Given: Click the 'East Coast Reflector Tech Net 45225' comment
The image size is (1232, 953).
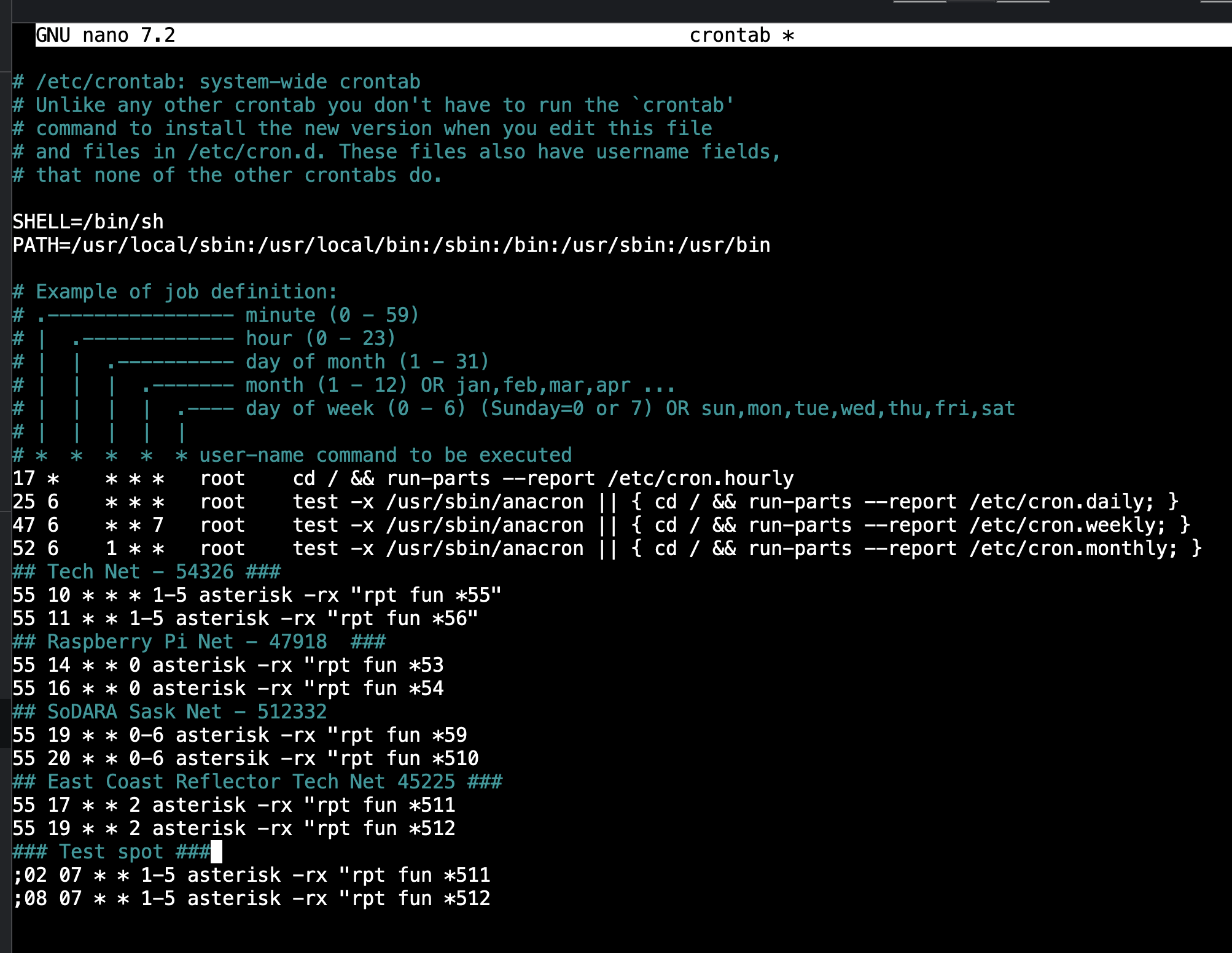Looking at the screenshot, I should (257, 782).
